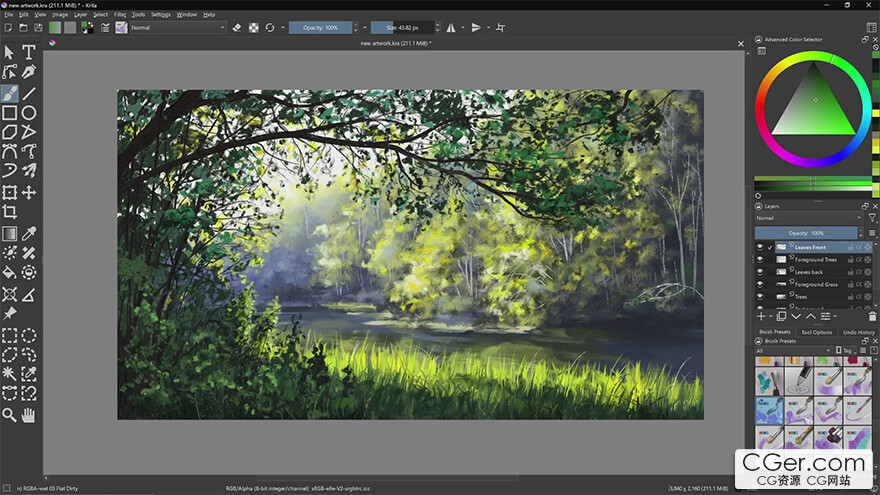Screen dimensions: 880x495
Task: Delete layer using the trash icon
Action: pos(872,316)
